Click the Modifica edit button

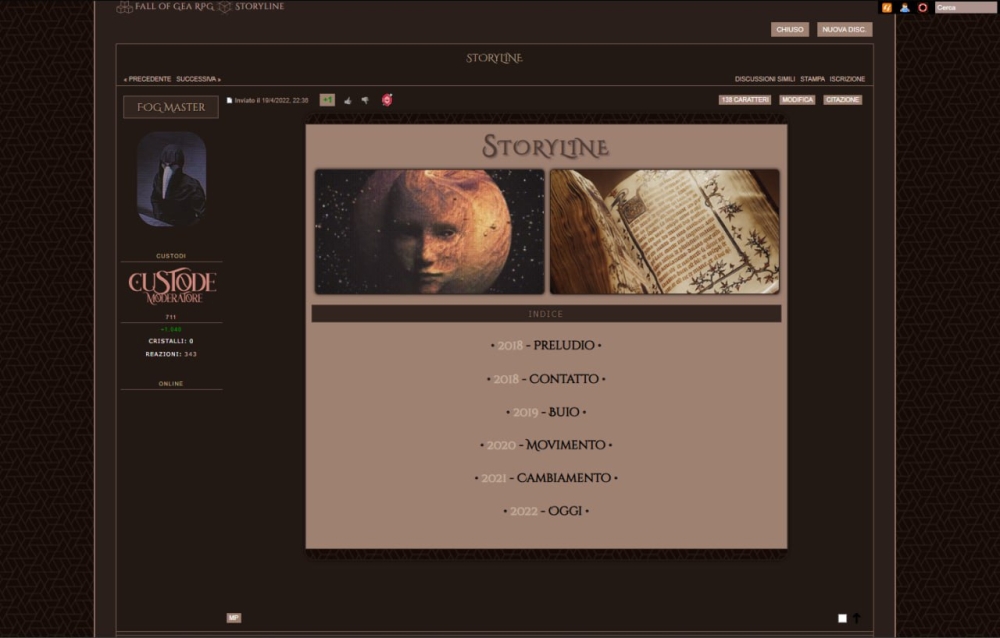click(797, 100)
